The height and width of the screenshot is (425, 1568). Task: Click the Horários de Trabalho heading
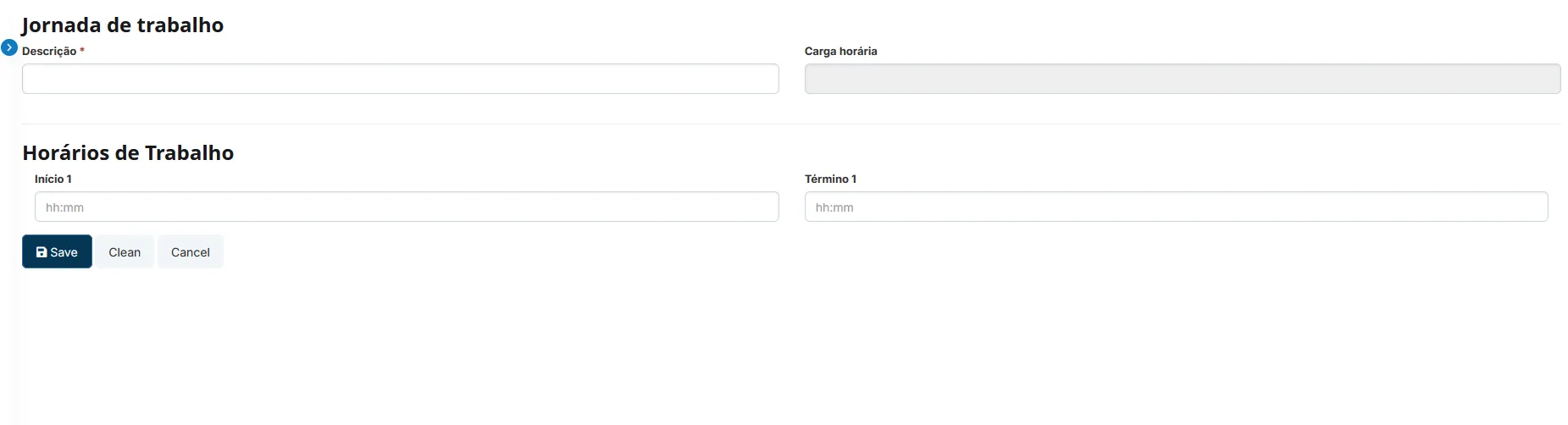[x=128, y=152]
